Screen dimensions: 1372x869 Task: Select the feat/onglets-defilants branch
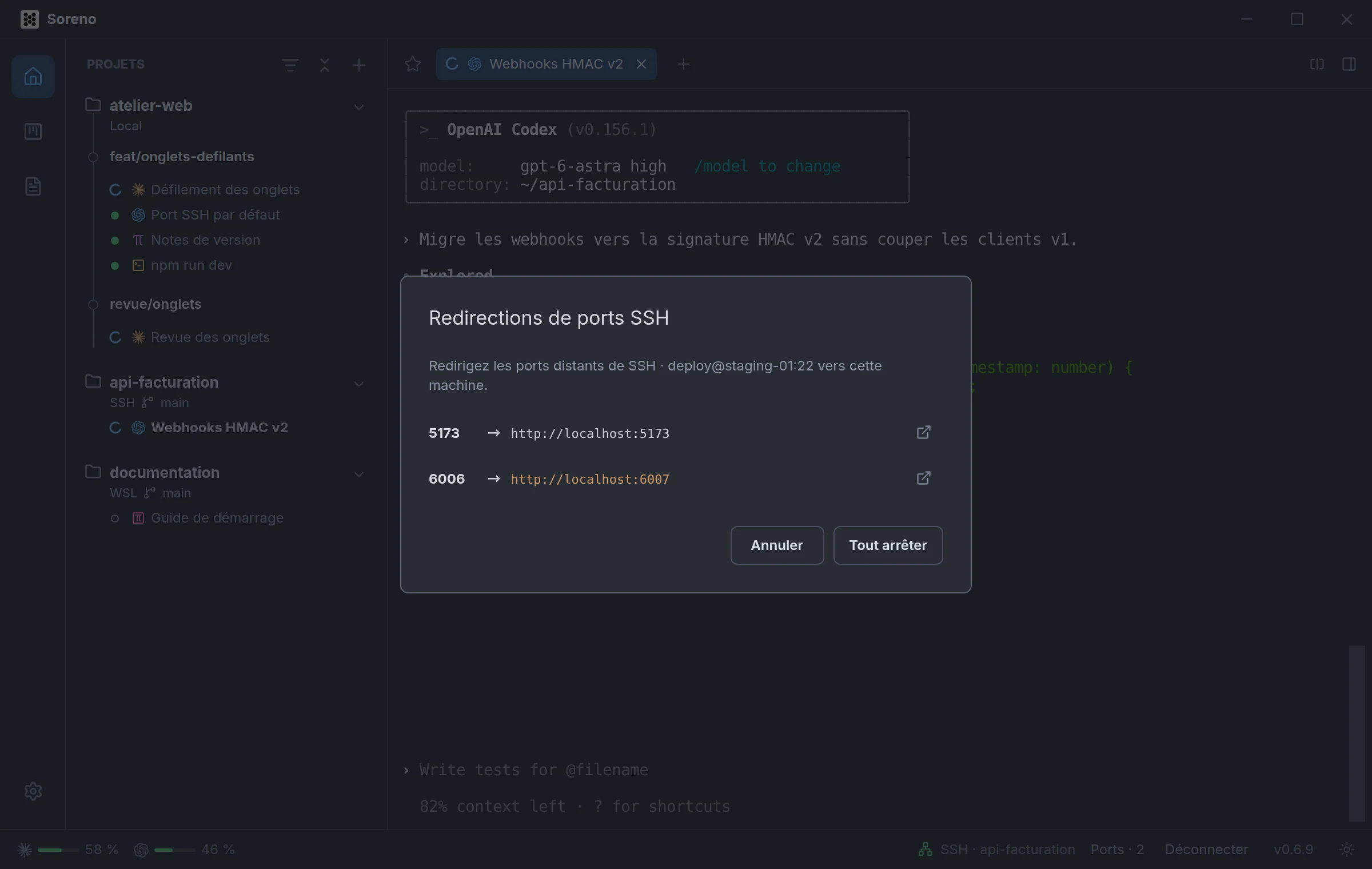pyautogui.click(x=181, y=157)
